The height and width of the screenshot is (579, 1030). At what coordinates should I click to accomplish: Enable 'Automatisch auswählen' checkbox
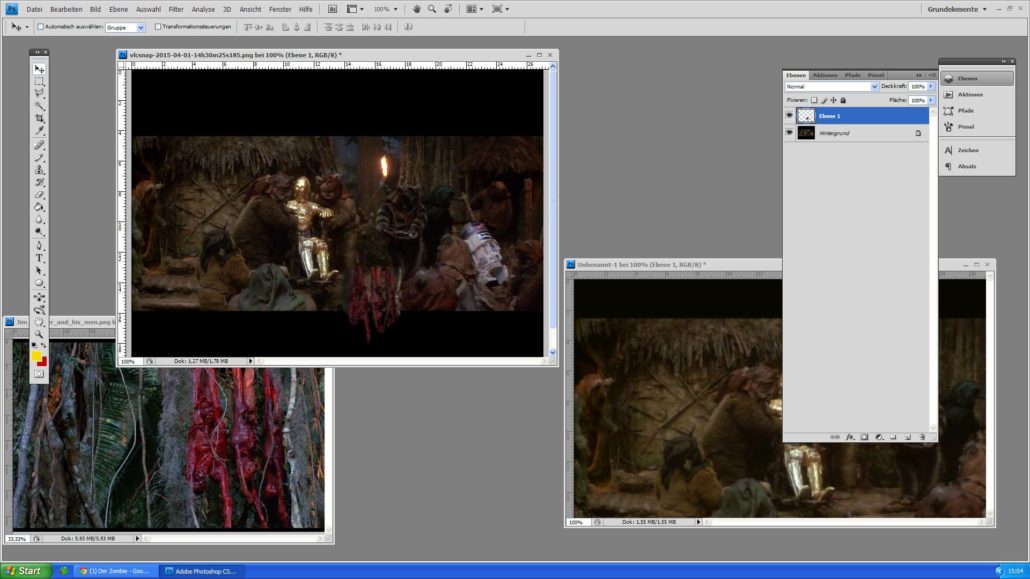(x=41, y=27)
